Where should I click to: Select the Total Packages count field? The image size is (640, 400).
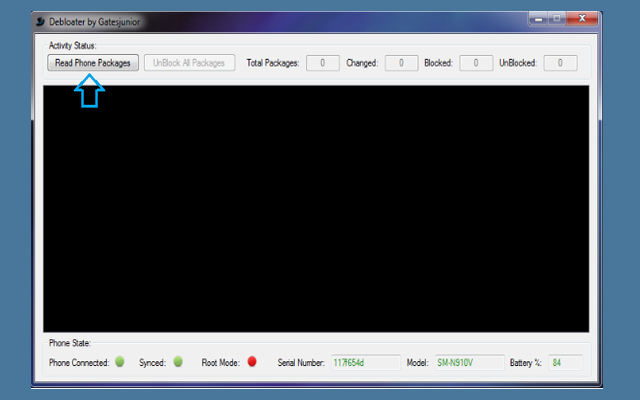click(323, 63)
